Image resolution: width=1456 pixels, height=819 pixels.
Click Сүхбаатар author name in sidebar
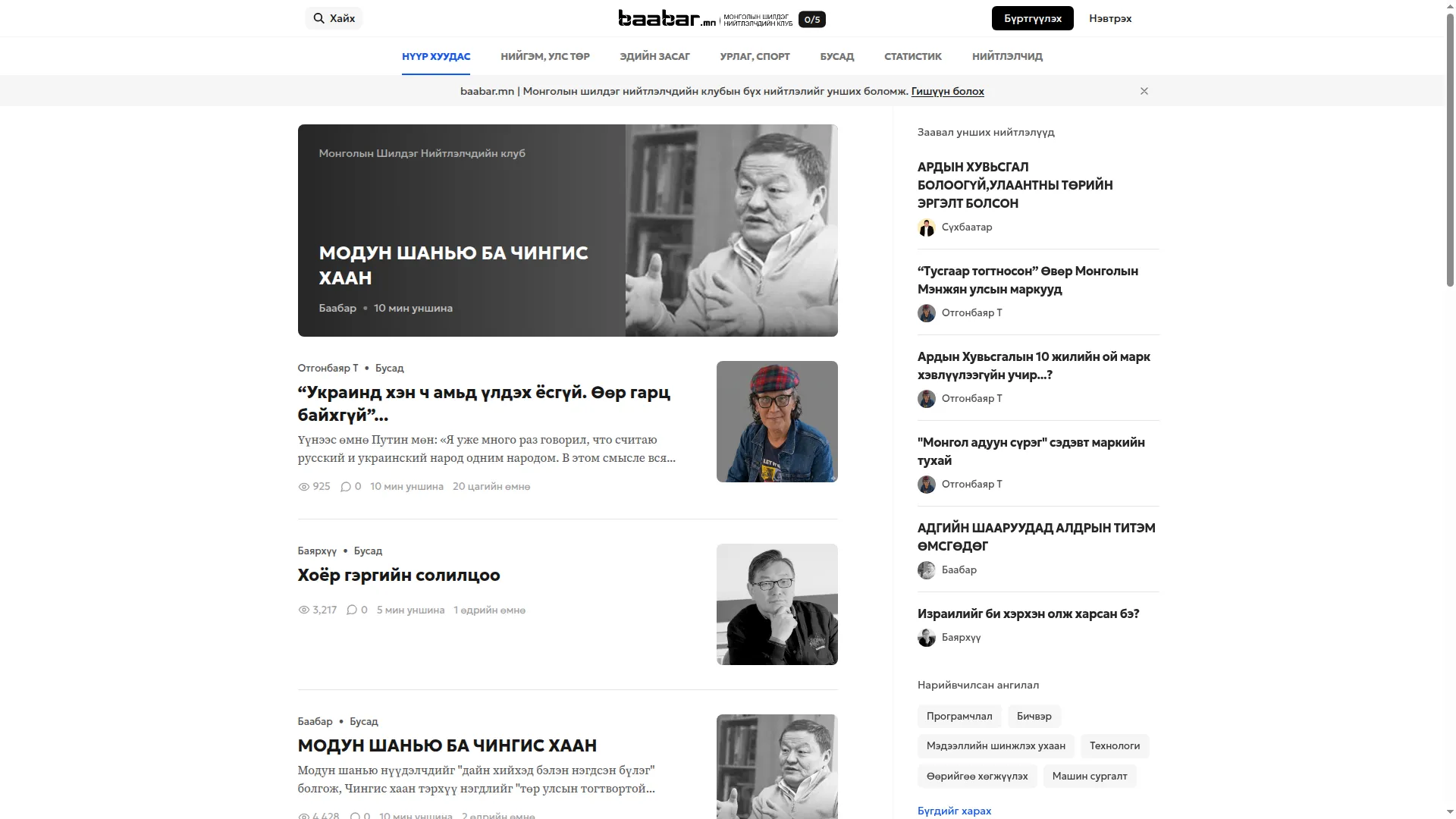pos(967,227)
